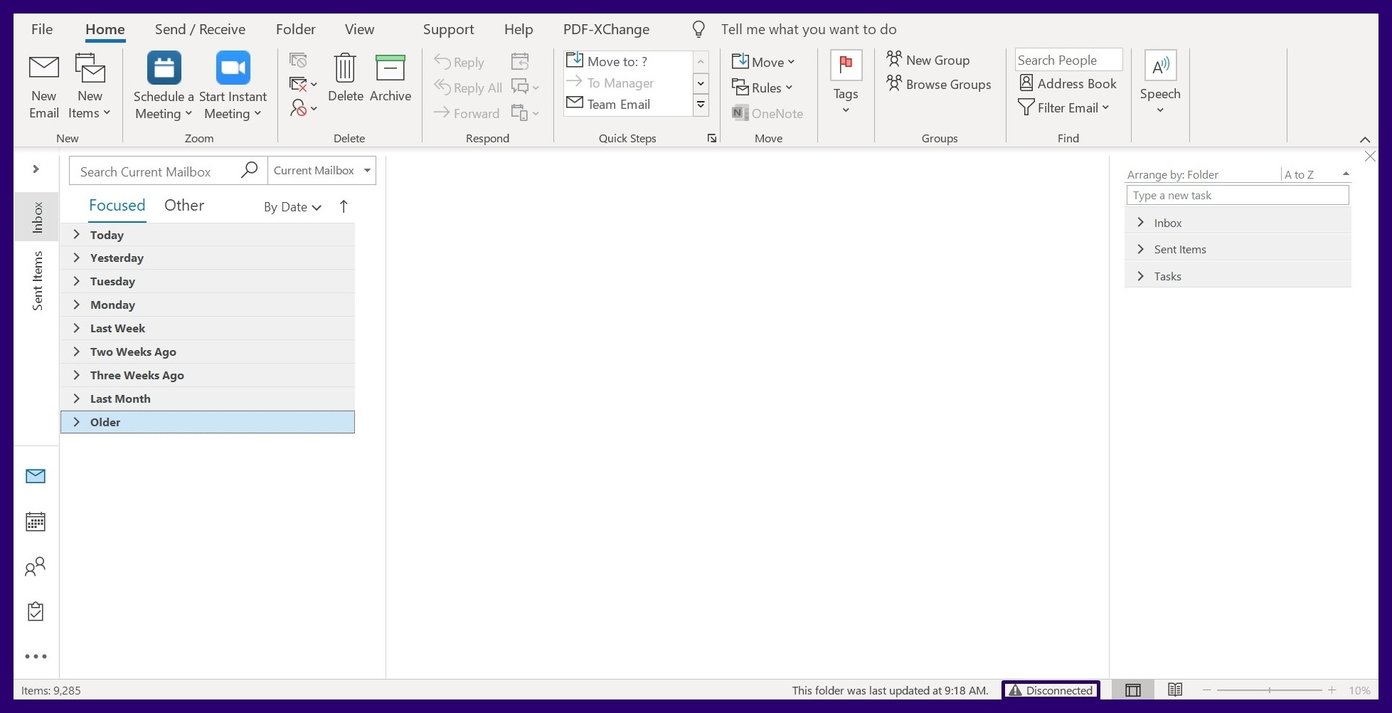Click the Type a new task field

point(1238,195)
